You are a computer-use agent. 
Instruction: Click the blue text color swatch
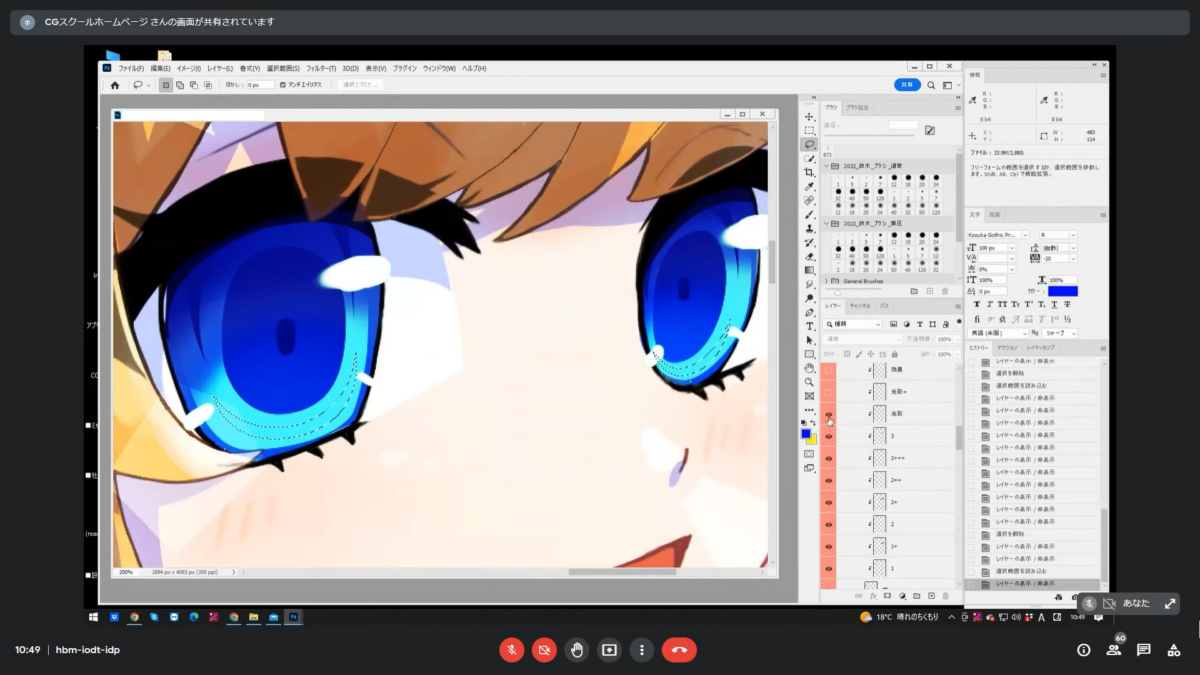1062,291
